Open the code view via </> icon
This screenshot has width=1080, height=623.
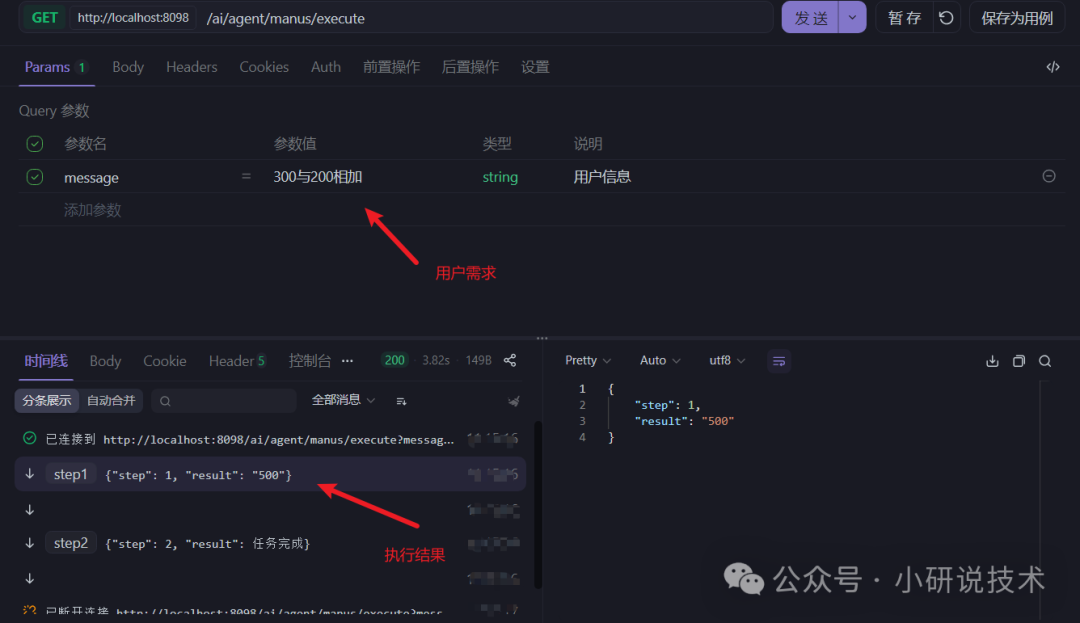pos(1052,66)
